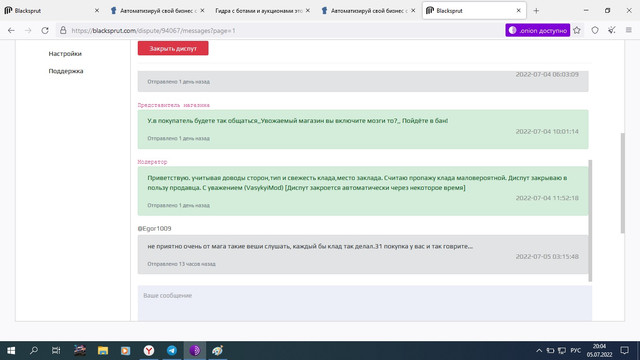
Task: Click the Tor Browser taskbar icon
Action: (195, 351)
